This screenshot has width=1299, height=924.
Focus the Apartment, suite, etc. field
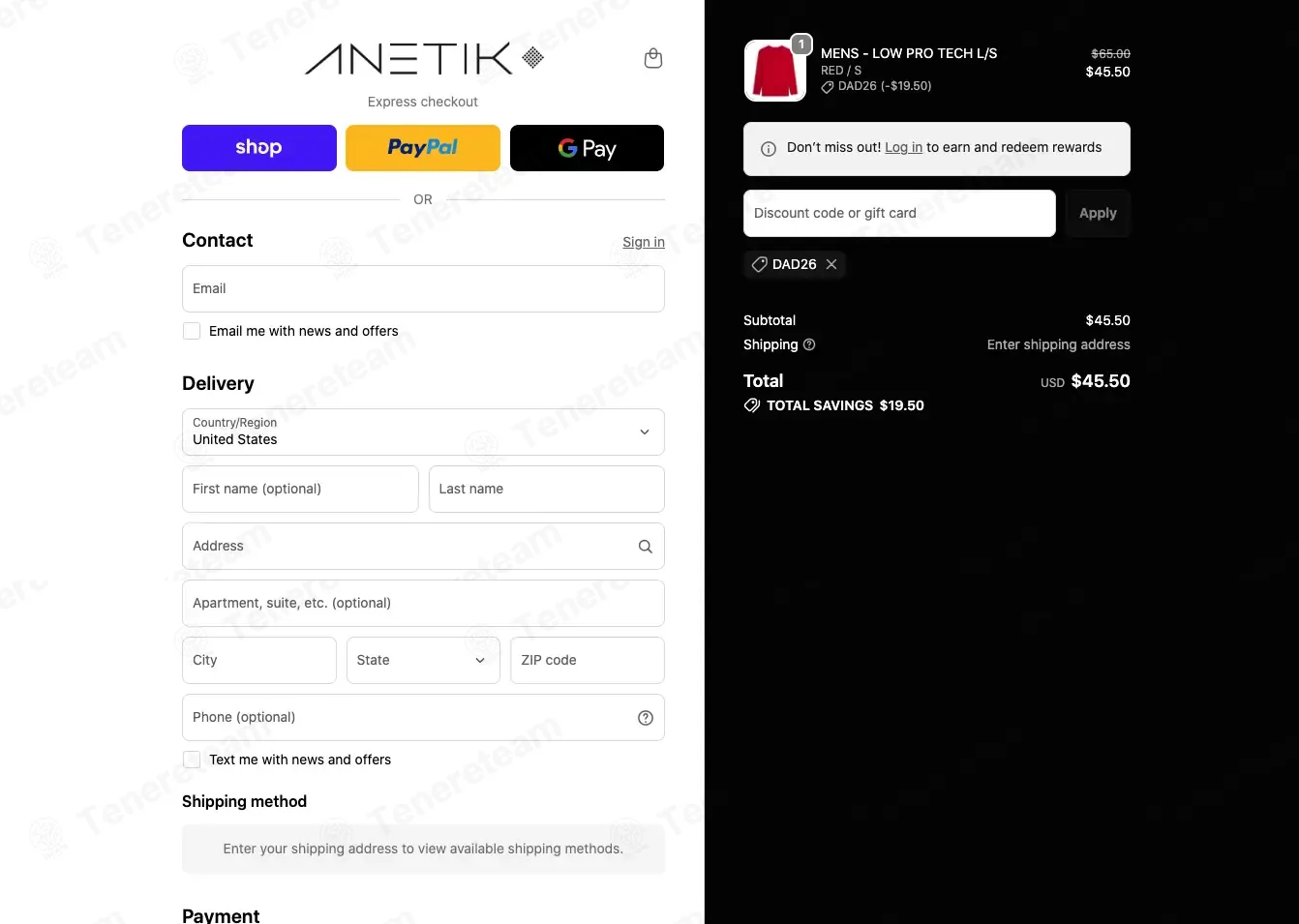click(423, 603)
